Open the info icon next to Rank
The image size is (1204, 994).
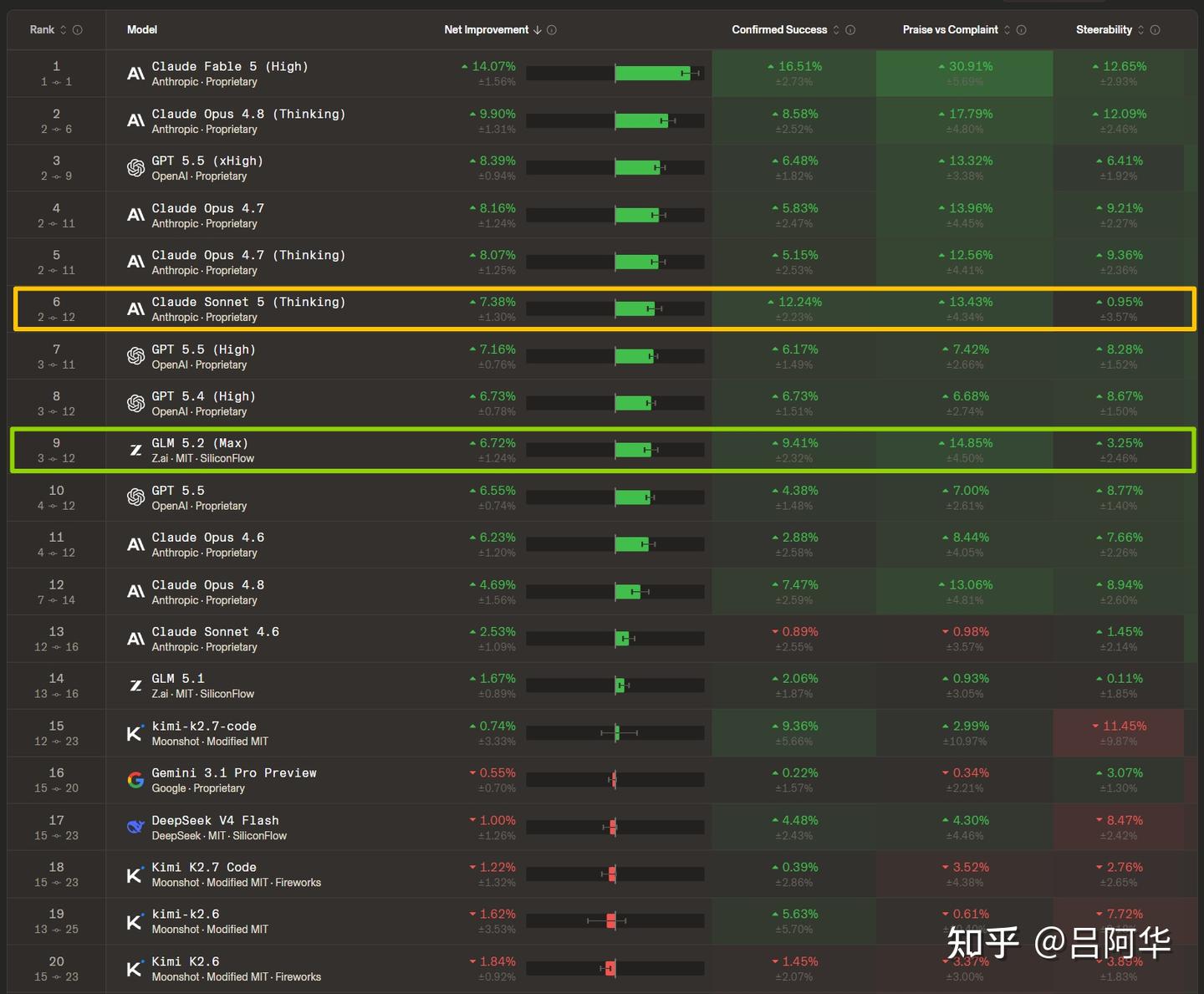tap(78, 30)
